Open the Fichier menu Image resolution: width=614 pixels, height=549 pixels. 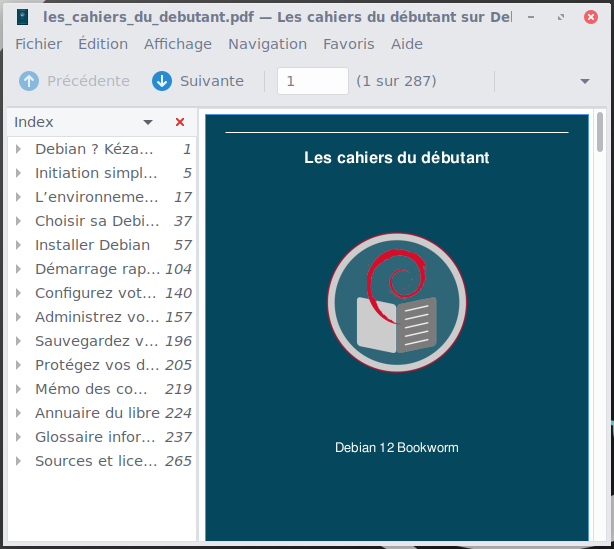tap(38, 44)
